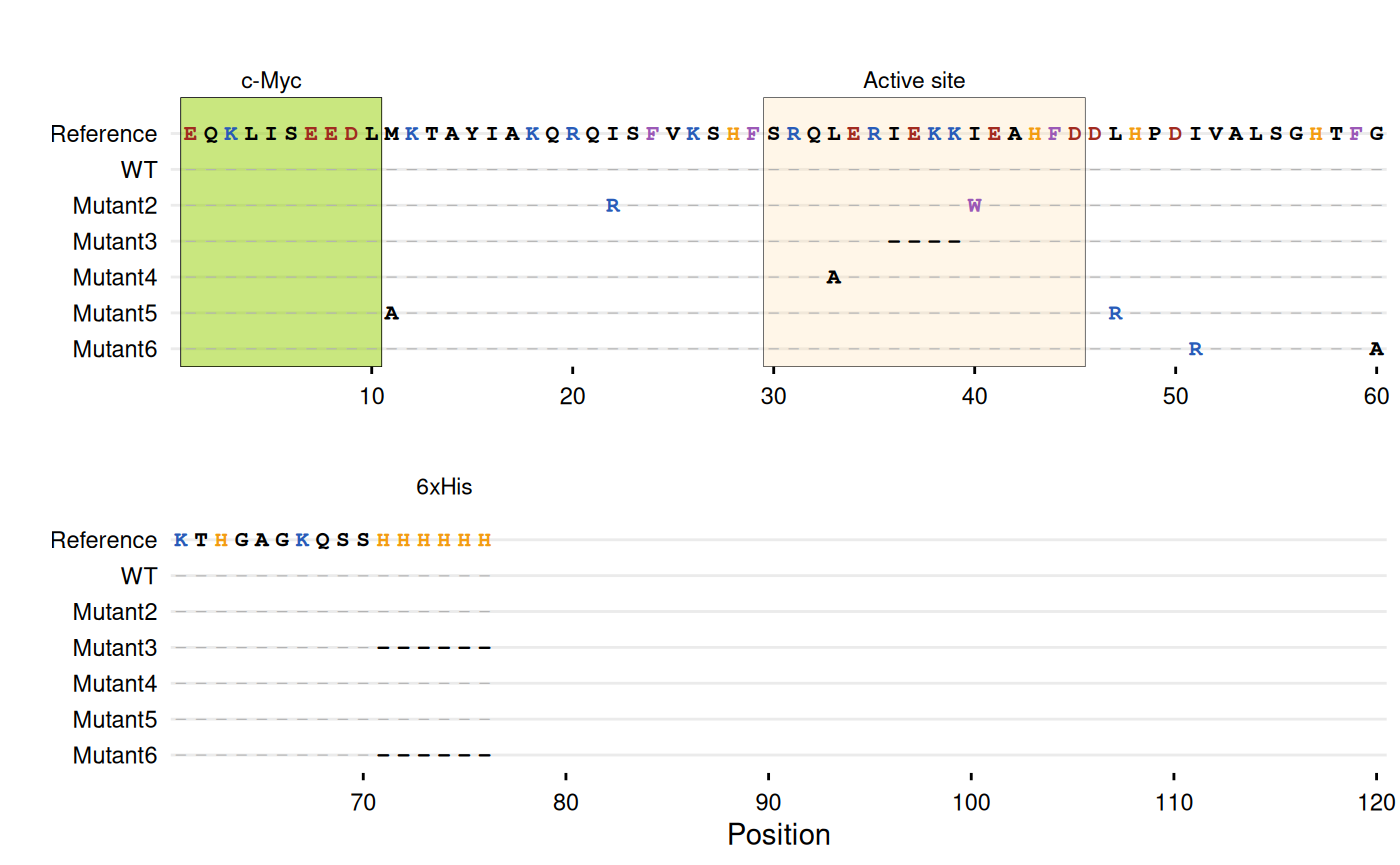Select Mutant6's A substitution at position 60
The image size is (1400, 865).
[1376, 350]
